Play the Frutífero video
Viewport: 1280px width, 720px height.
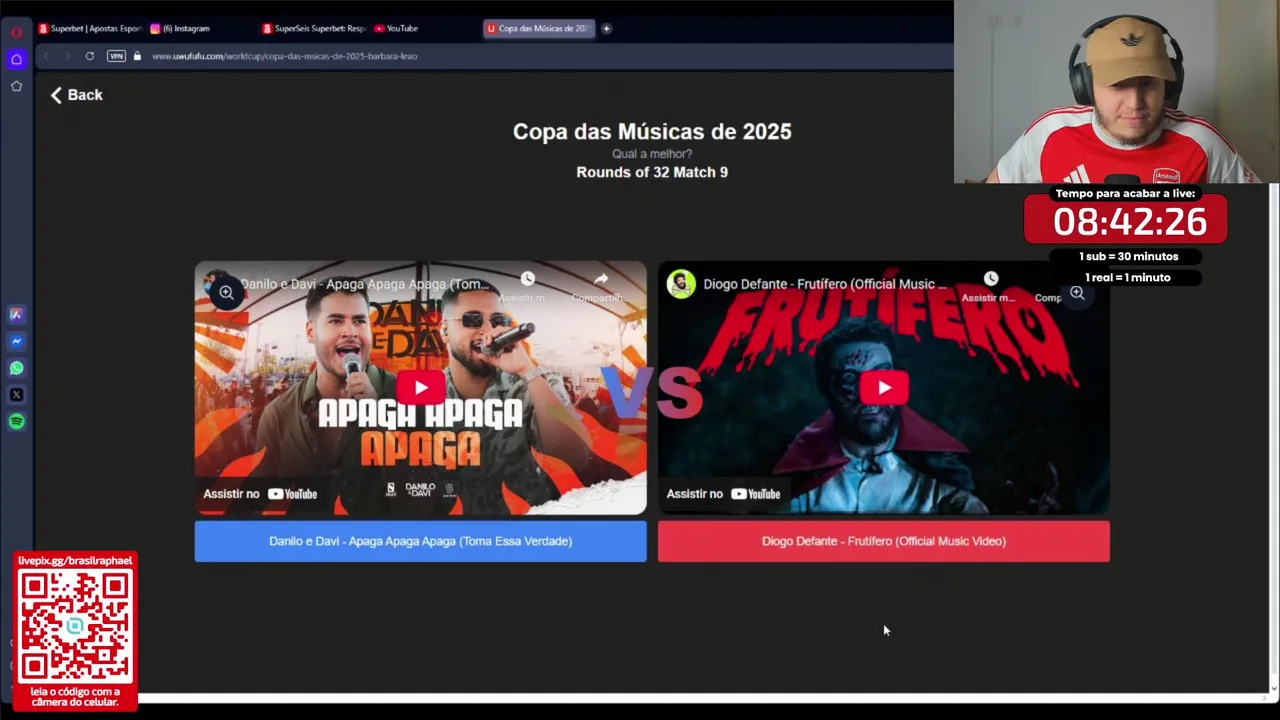coord(884,388)
